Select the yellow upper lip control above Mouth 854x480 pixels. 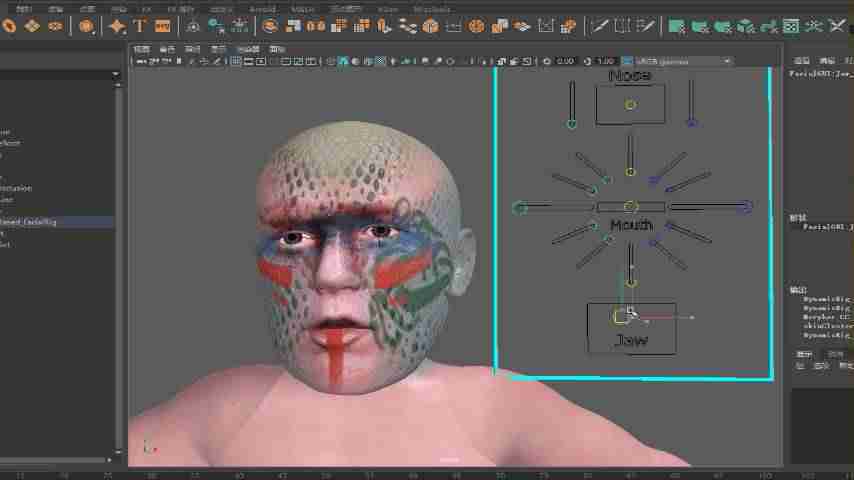(x=630, y=172)
